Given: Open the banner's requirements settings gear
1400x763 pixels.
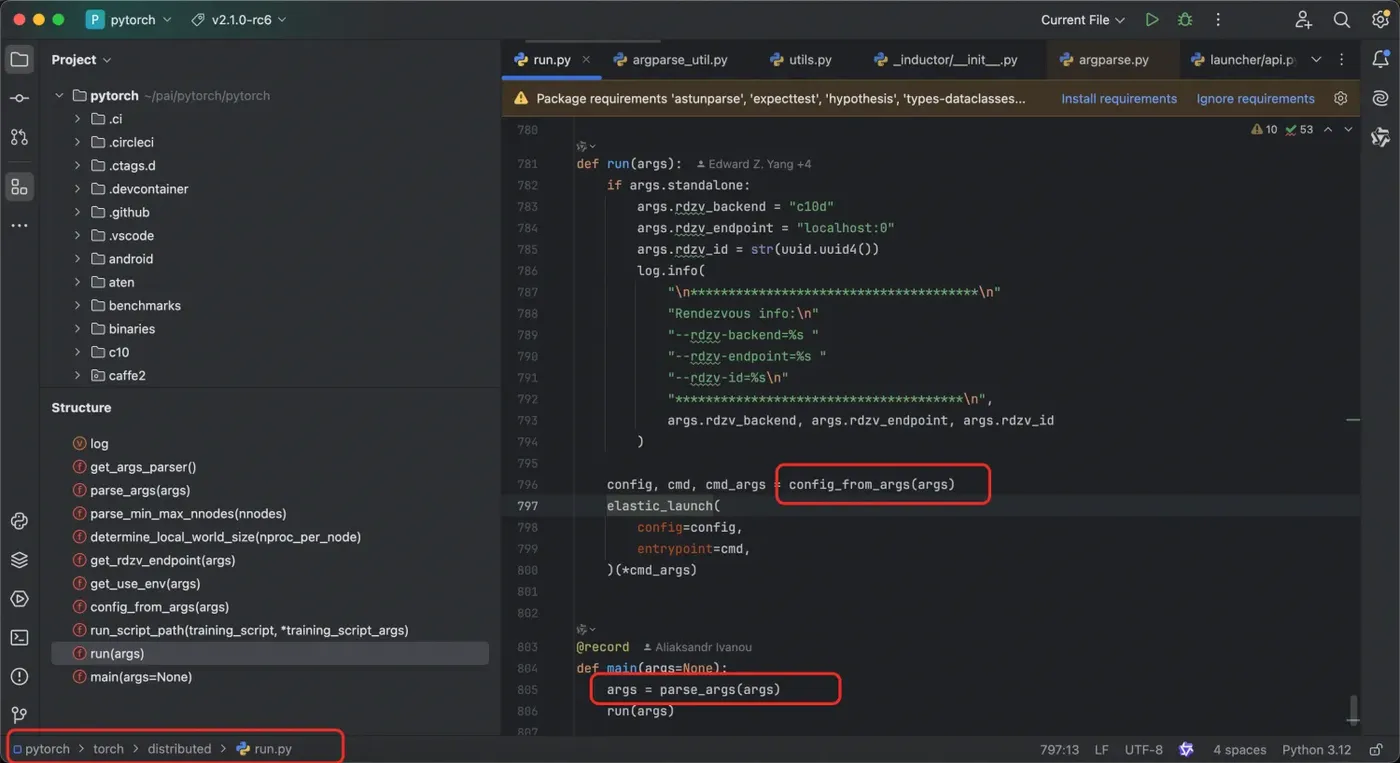Looking at the screenshot, I should [x=1341, y=98].
